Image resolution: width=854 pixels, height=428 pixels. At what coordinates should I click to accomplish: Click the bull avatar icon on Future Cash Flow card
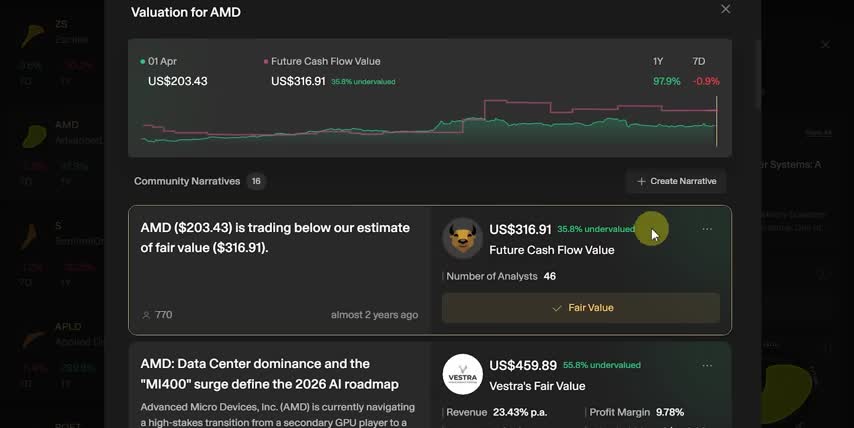pos(462,239)
